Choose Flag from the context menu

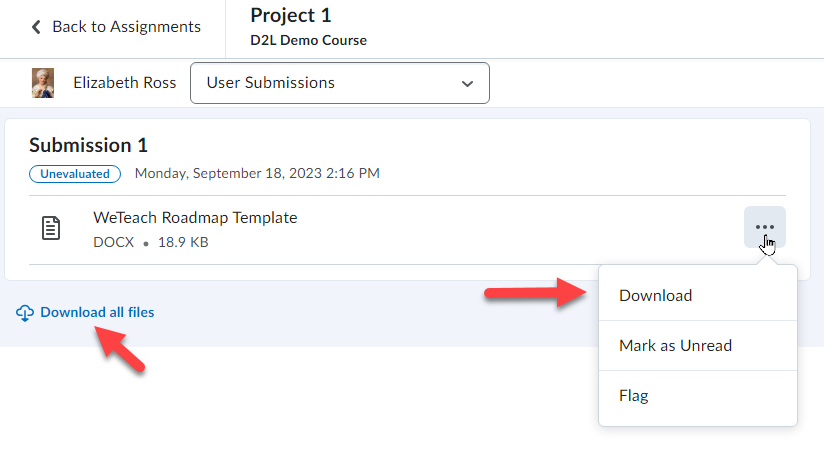coord(634,395)
